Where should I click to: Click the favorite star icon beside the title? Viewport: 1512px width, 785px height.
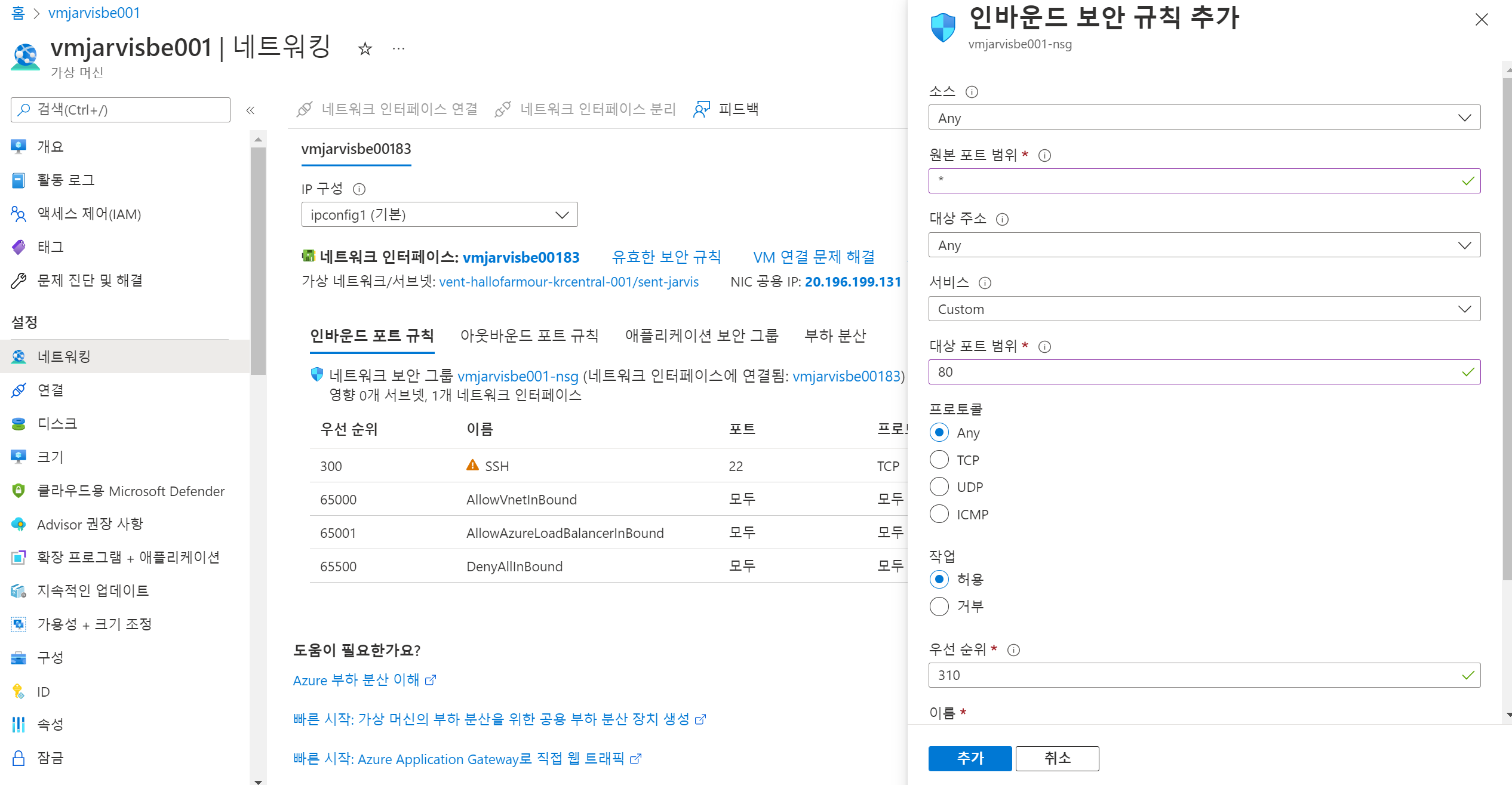coord(365,49)
